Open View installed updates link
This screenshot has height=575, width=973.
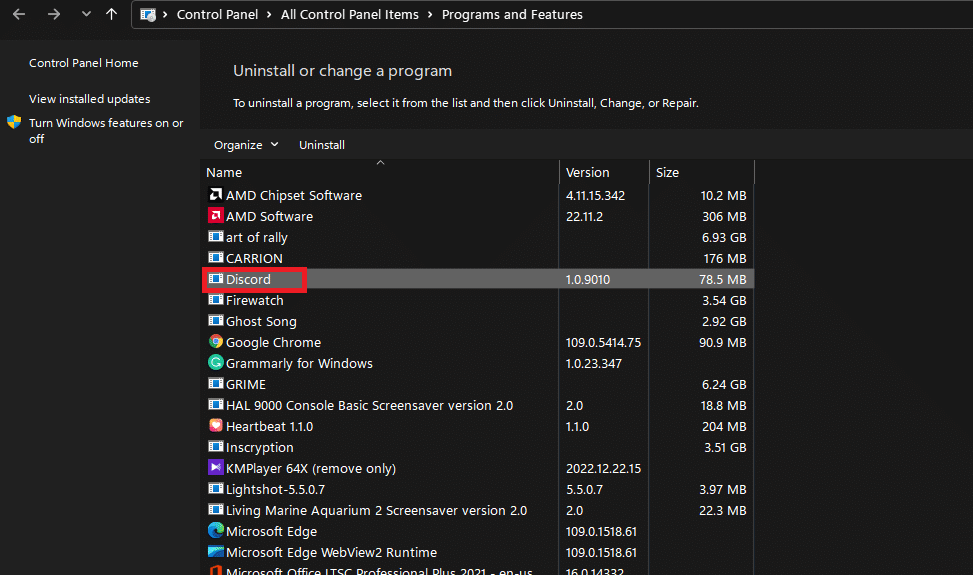pos(89,99)
